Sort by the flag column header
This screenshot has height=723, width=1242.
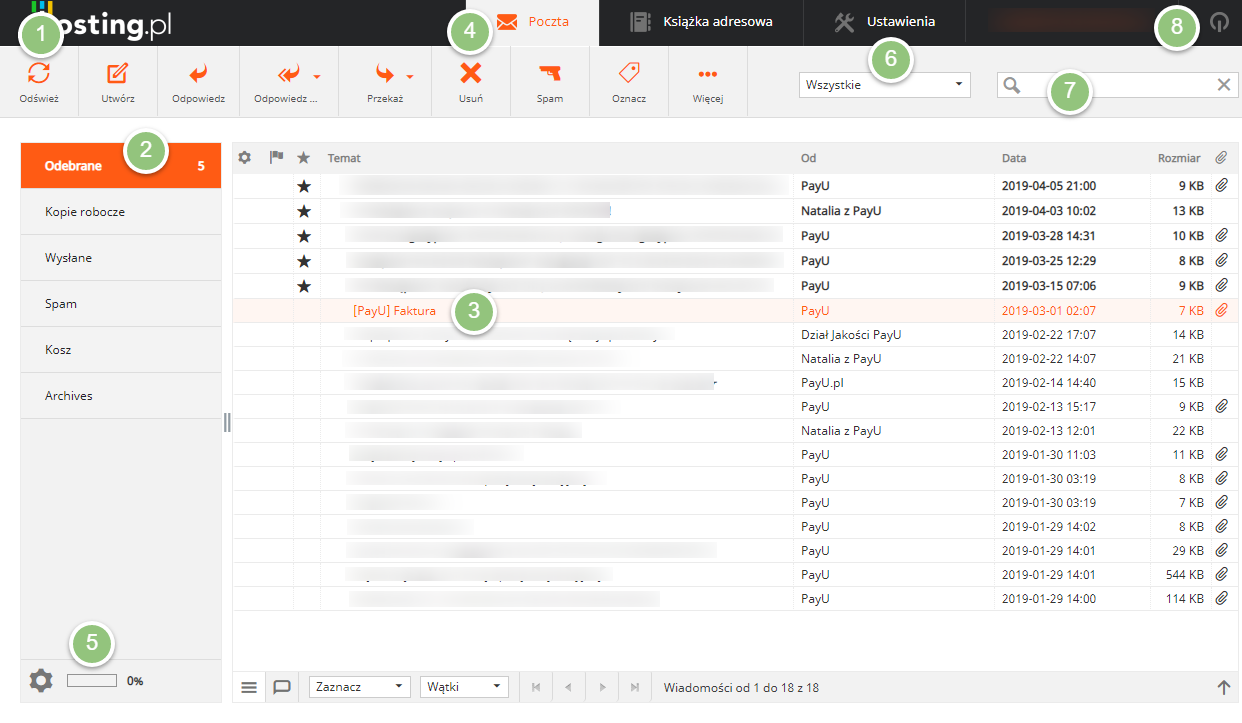pos(277,158)
